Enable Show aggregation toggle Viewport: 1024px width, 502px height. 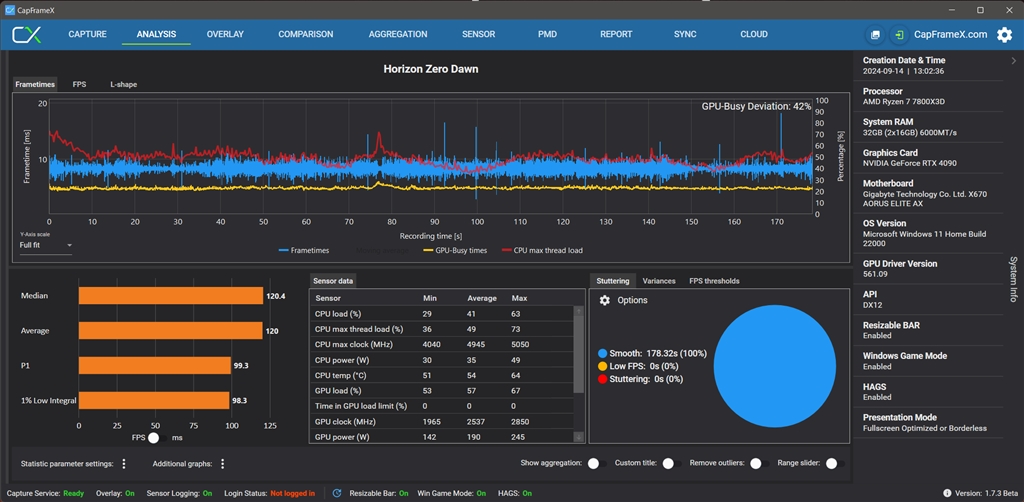tap(596, 464)
